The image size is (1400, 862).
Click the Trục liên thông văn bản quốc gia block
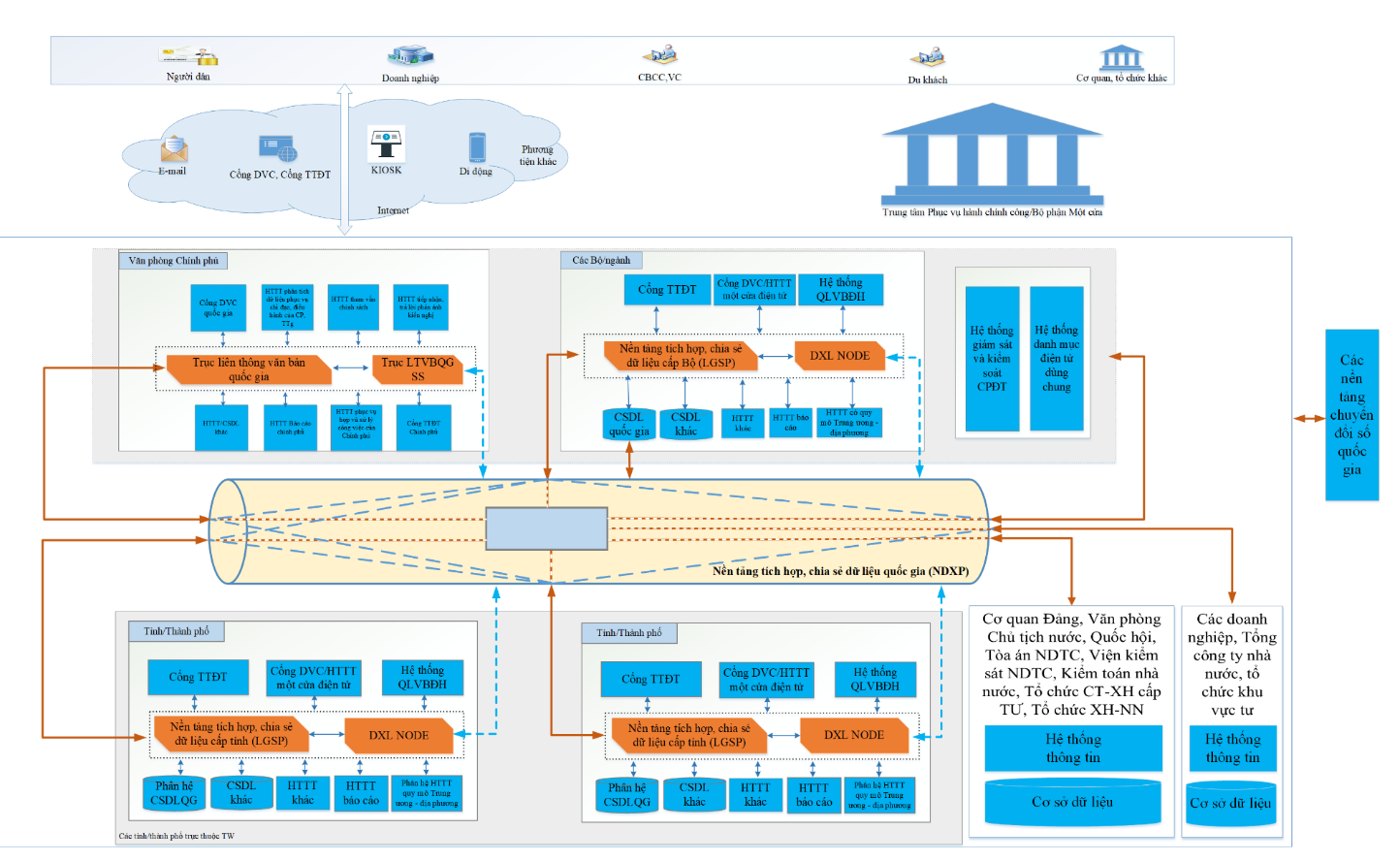click(249, 369)
